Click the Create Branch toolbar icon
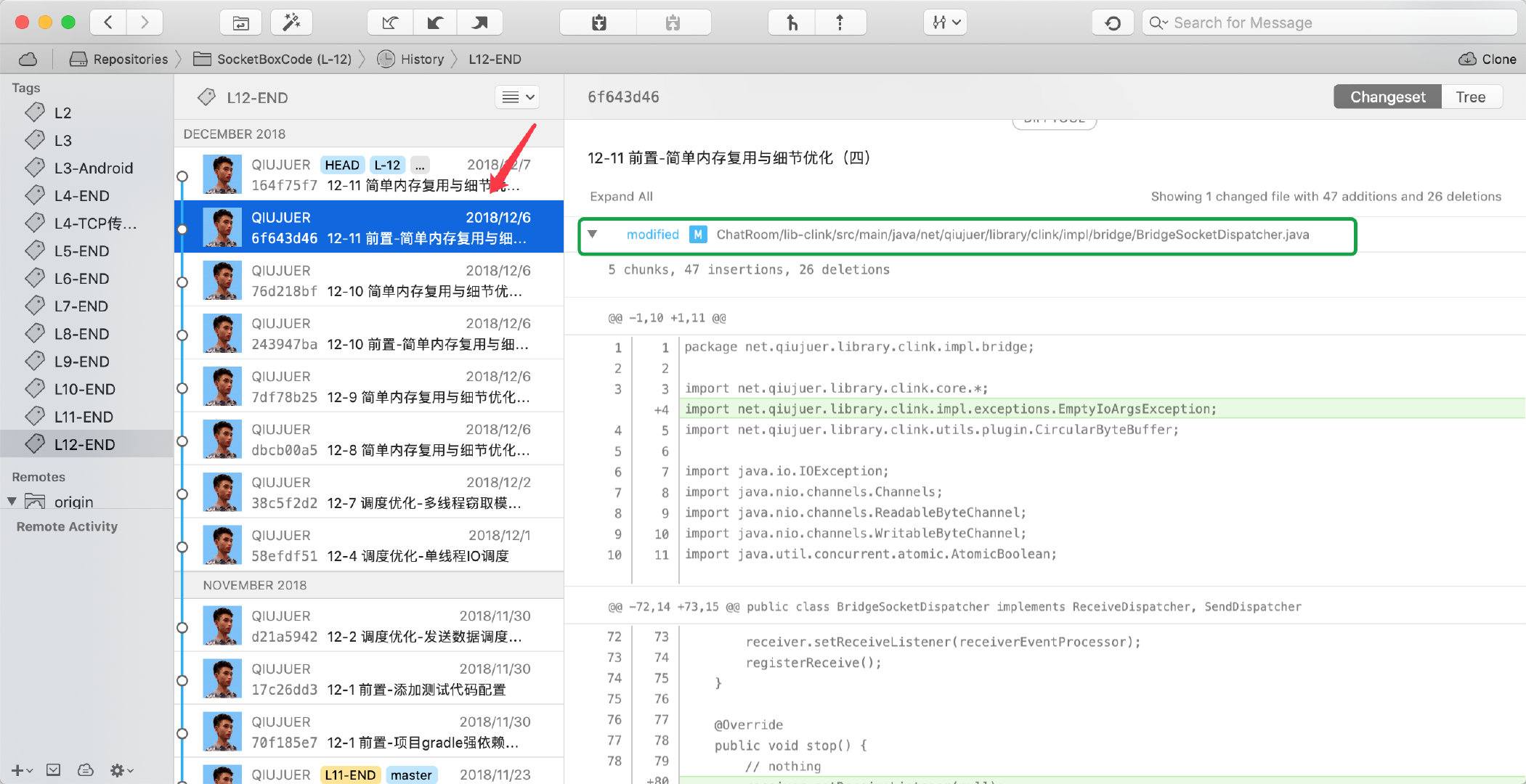Image resolution: width=1526 pixels, height=784 pixels. [x=792, y=23]
